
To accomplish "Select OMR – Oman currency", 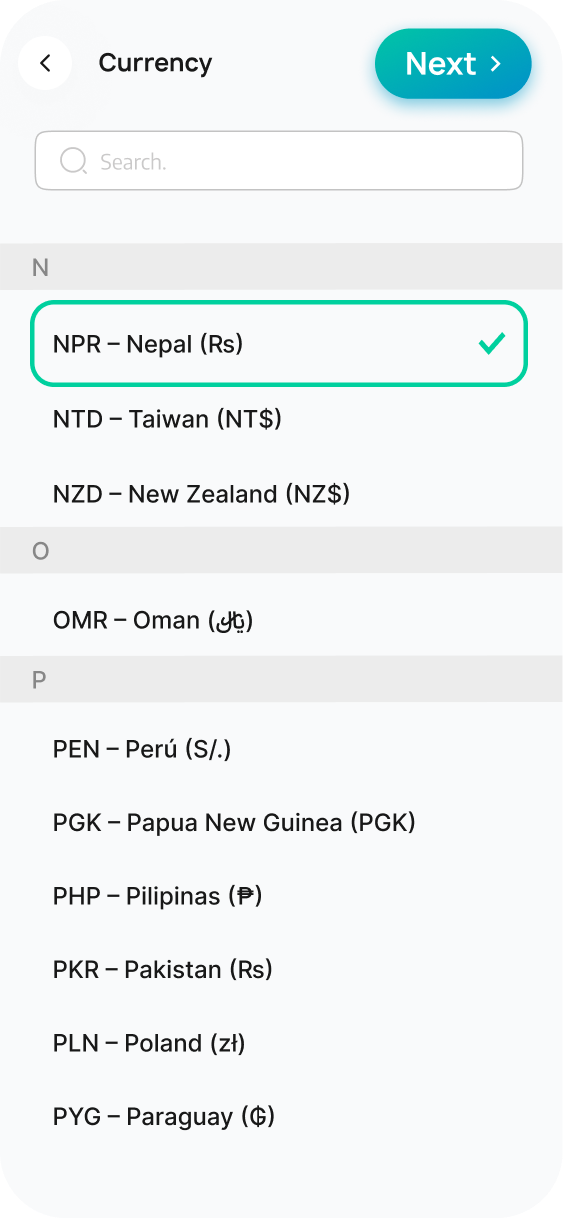I will (279, 621).
